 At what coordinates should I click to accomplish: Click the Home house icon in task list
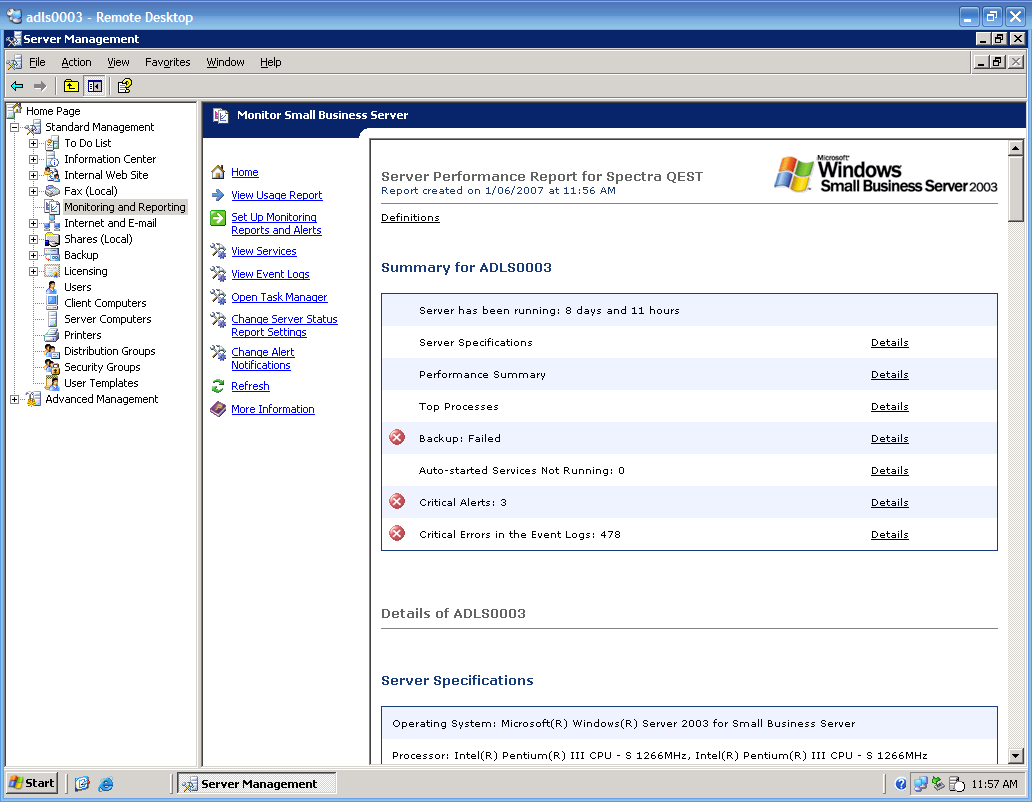point(218,172)
